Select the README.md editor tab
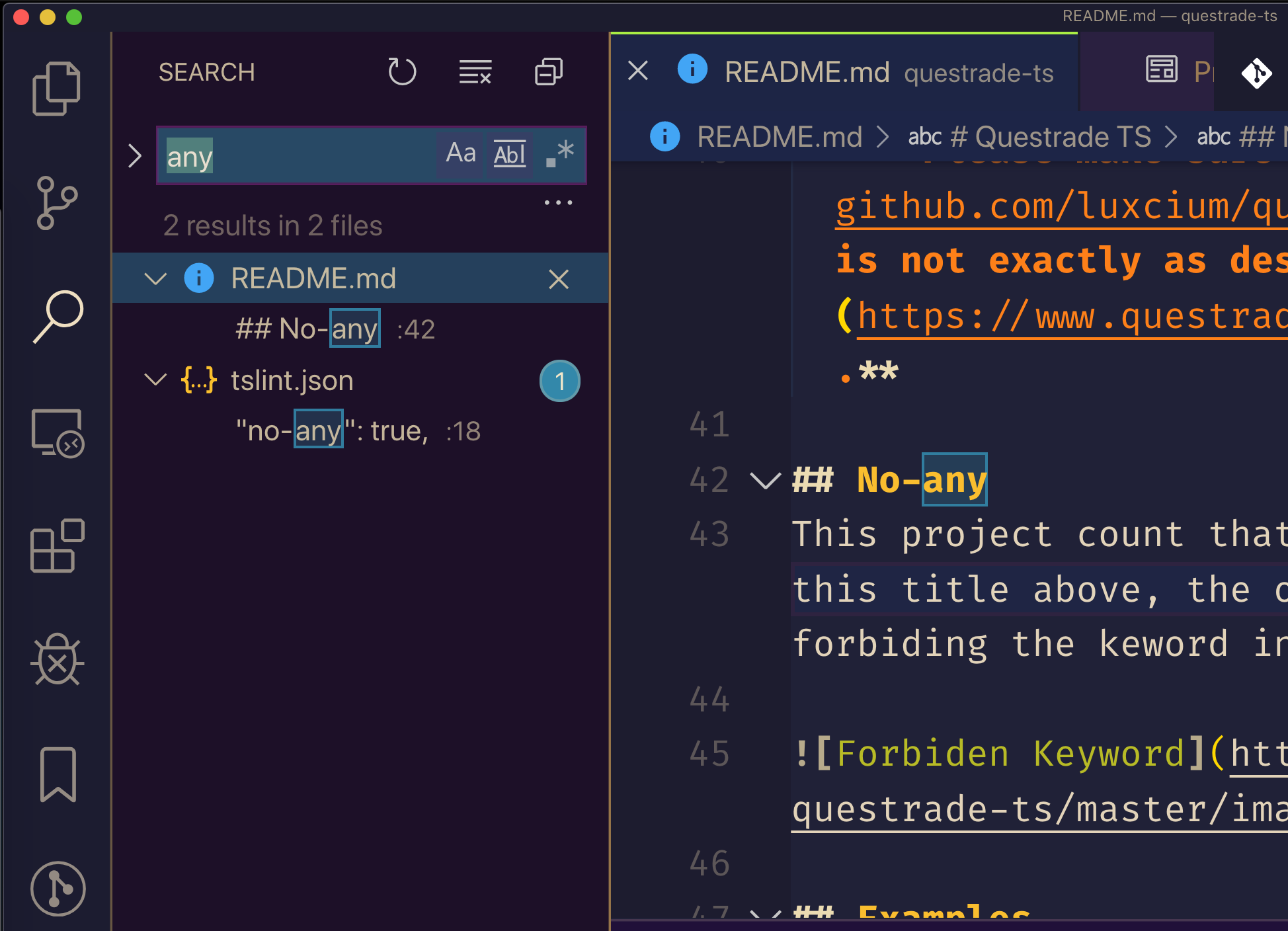Viewport: 1288px width, 931px height. pos(807,72)
